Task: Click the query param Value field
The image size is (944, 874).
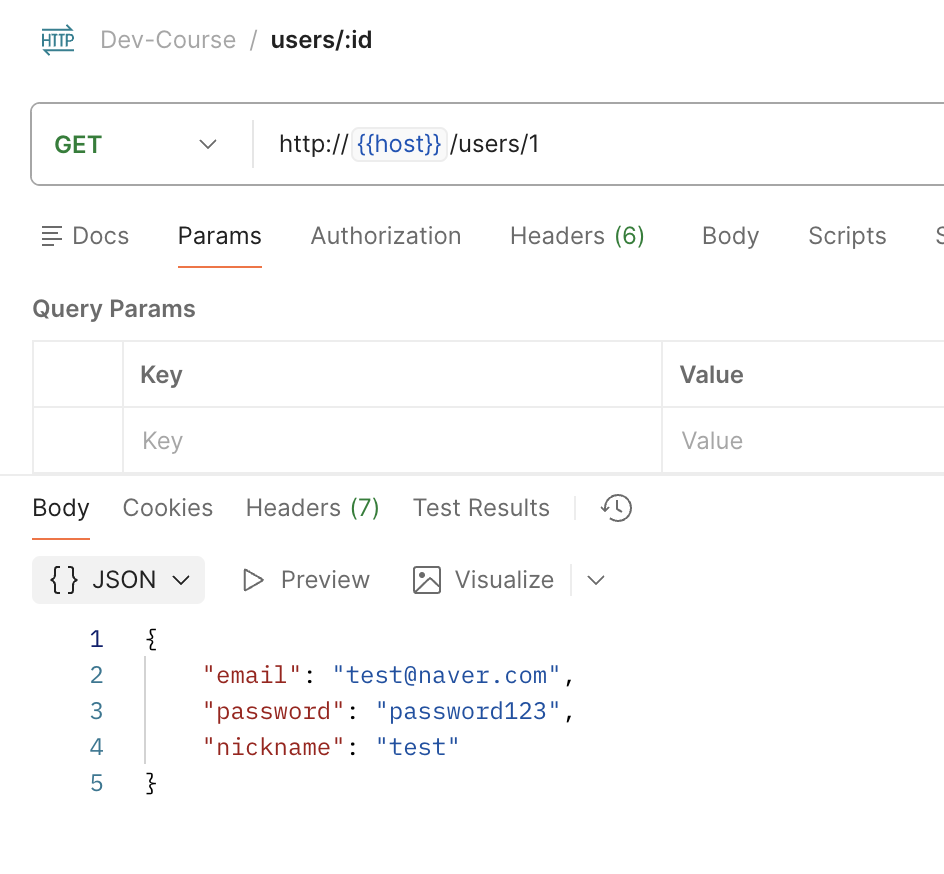Action: (x=800, y=441)
